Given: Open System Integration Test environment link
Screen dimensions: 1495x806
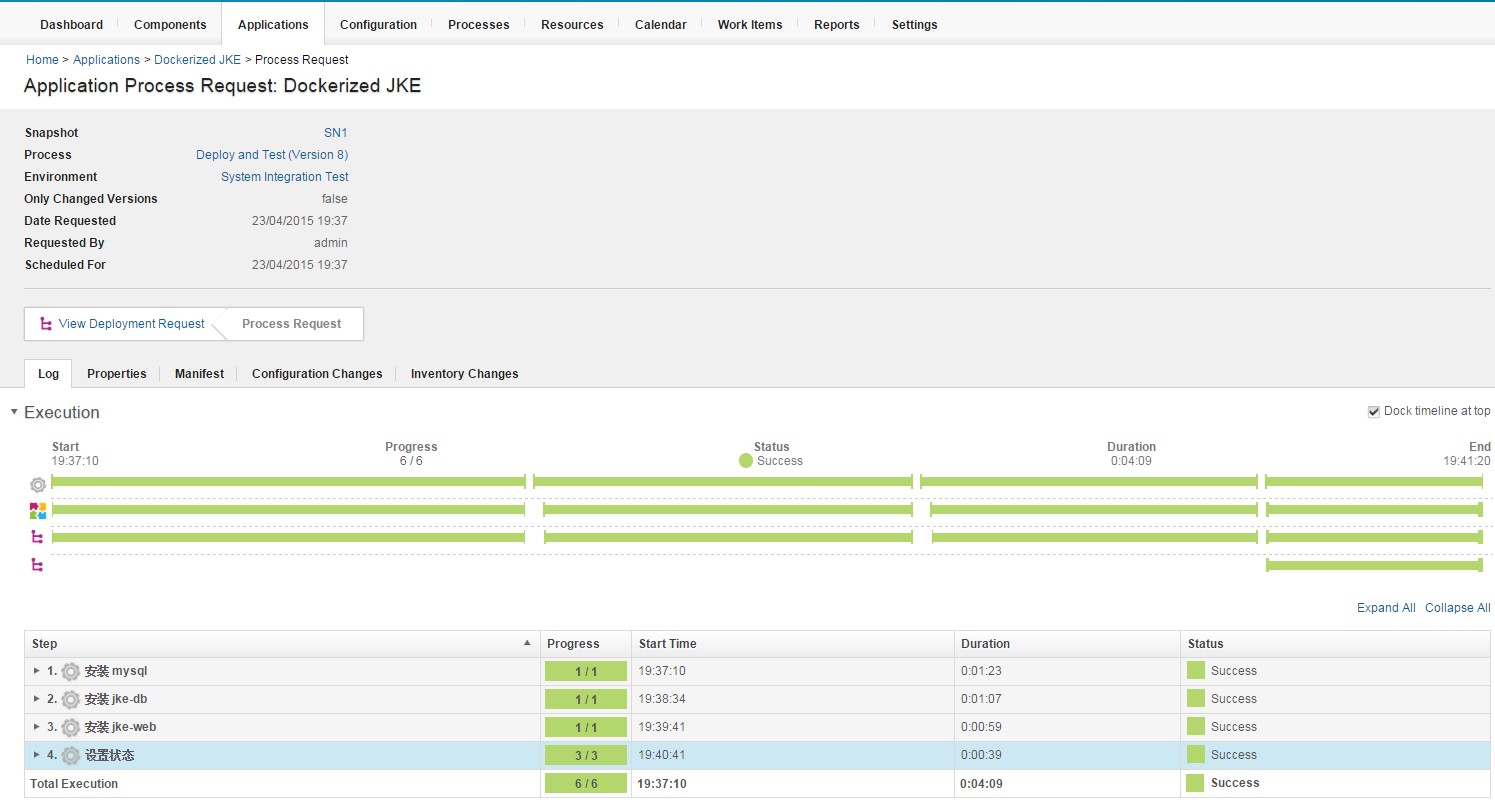Looking at the screenshot, I should [x=285, y=177].
